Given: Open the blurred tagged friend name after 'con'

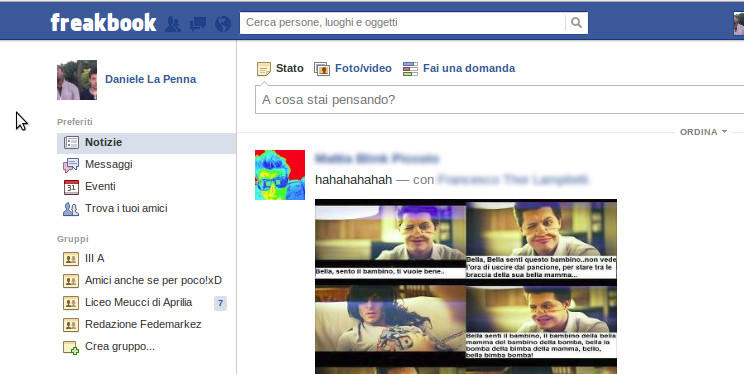Looking at the screenshot, I should coord(513,179).
